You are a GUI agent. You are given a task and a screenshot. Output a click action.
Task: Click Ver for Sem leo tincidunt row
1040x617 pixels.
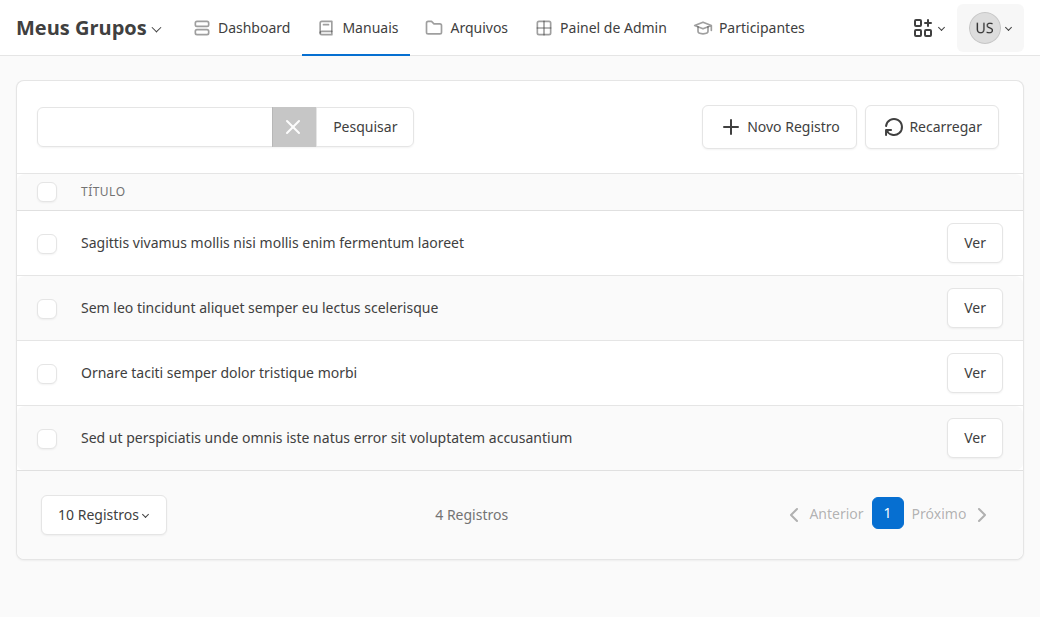tap(974, 308)
